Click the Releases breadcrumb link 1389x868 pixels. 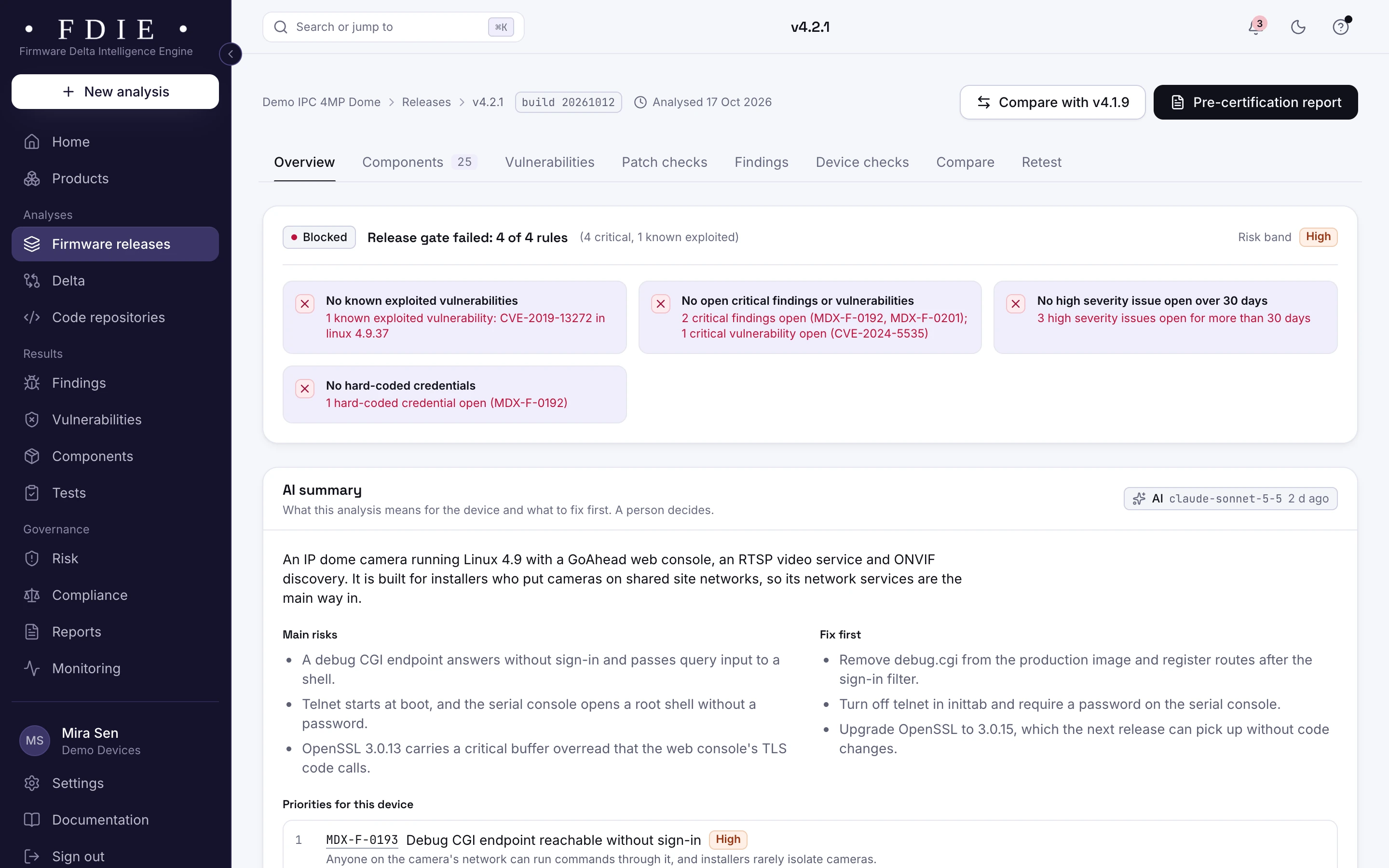[426, 102]
